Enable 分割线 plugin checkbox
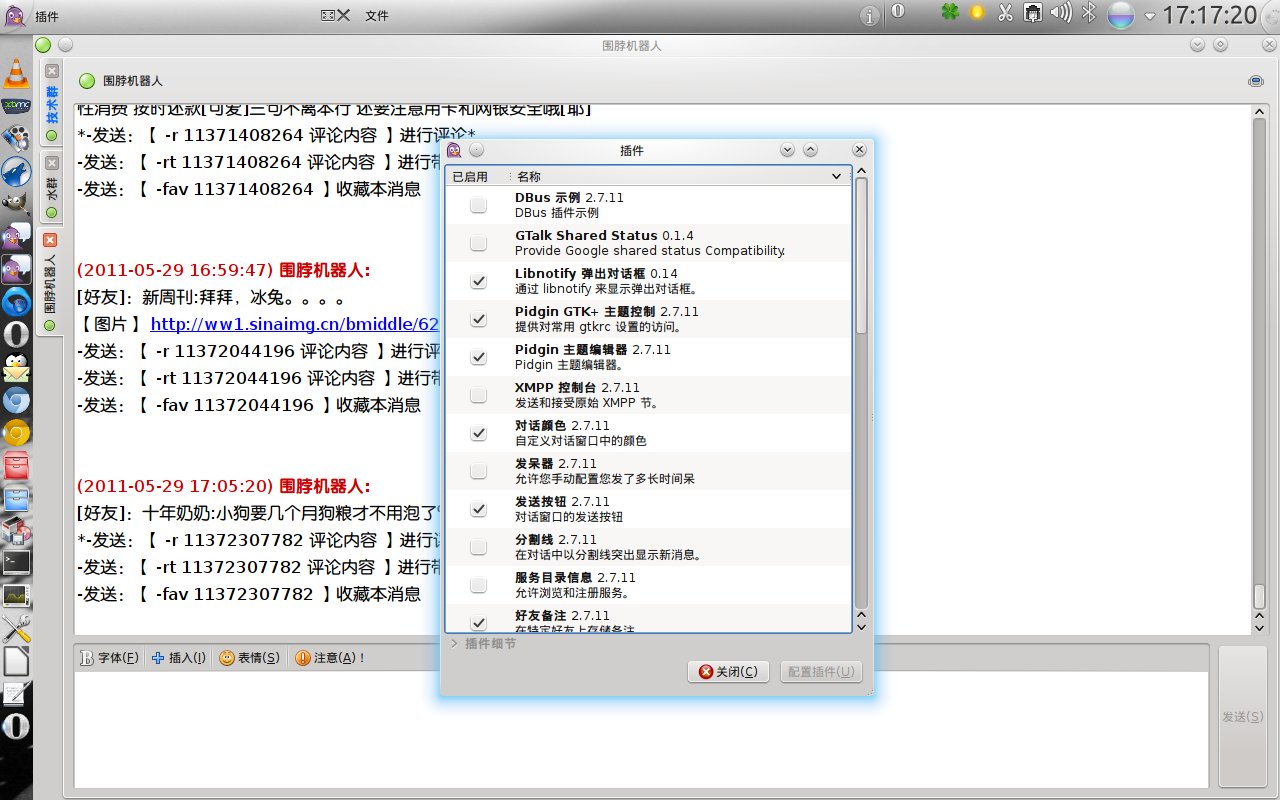This screenshot has height=800, width=1280. pos(478,547)
